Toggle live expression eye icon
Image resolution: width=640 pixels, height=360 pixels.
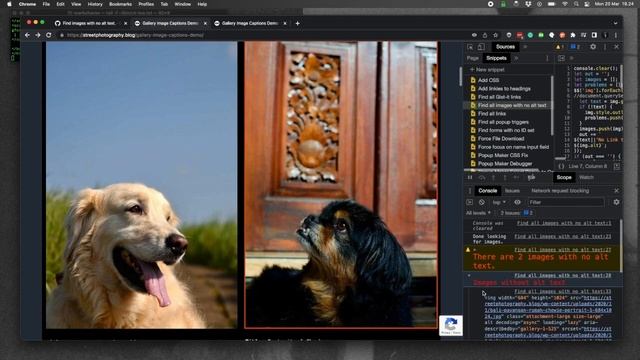click(517, 202)
